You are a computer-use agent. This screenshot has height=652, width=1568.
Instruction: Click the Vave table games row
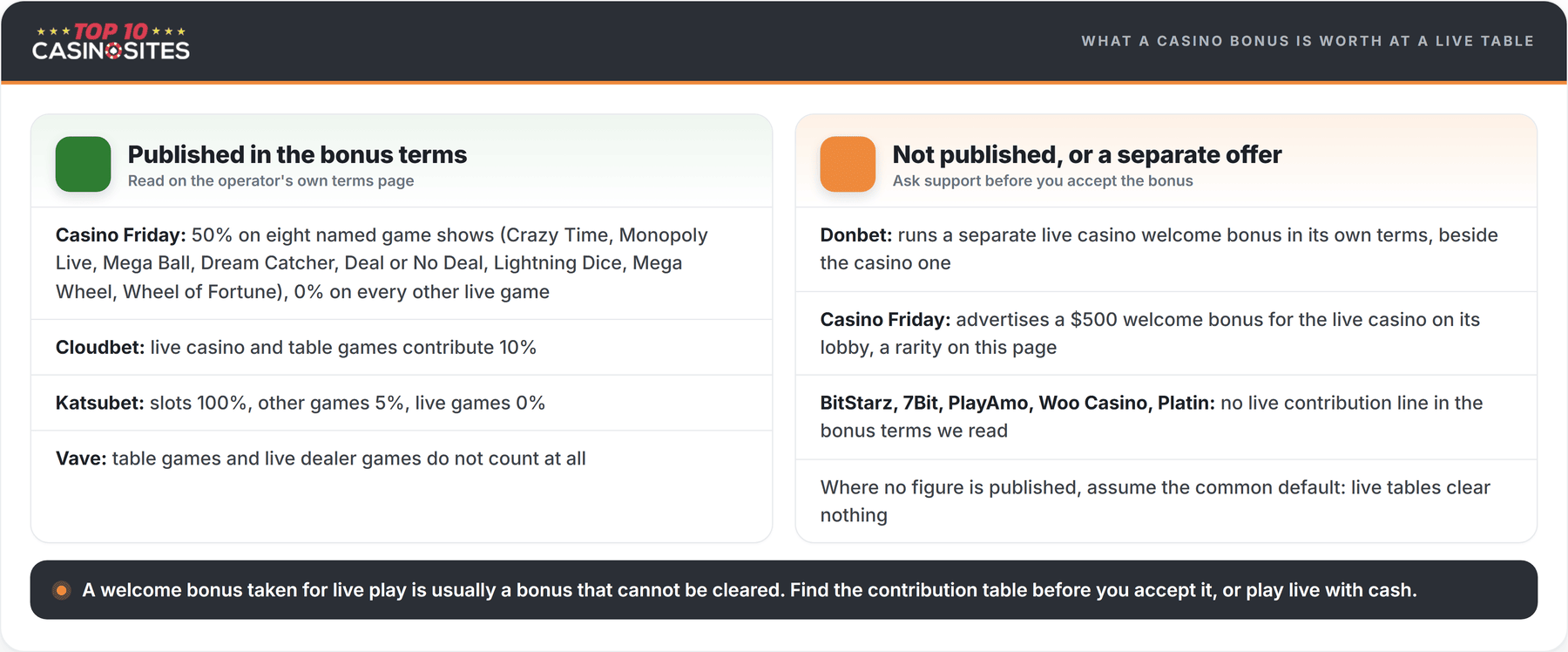pyautogui.click(x=402, y=458)
